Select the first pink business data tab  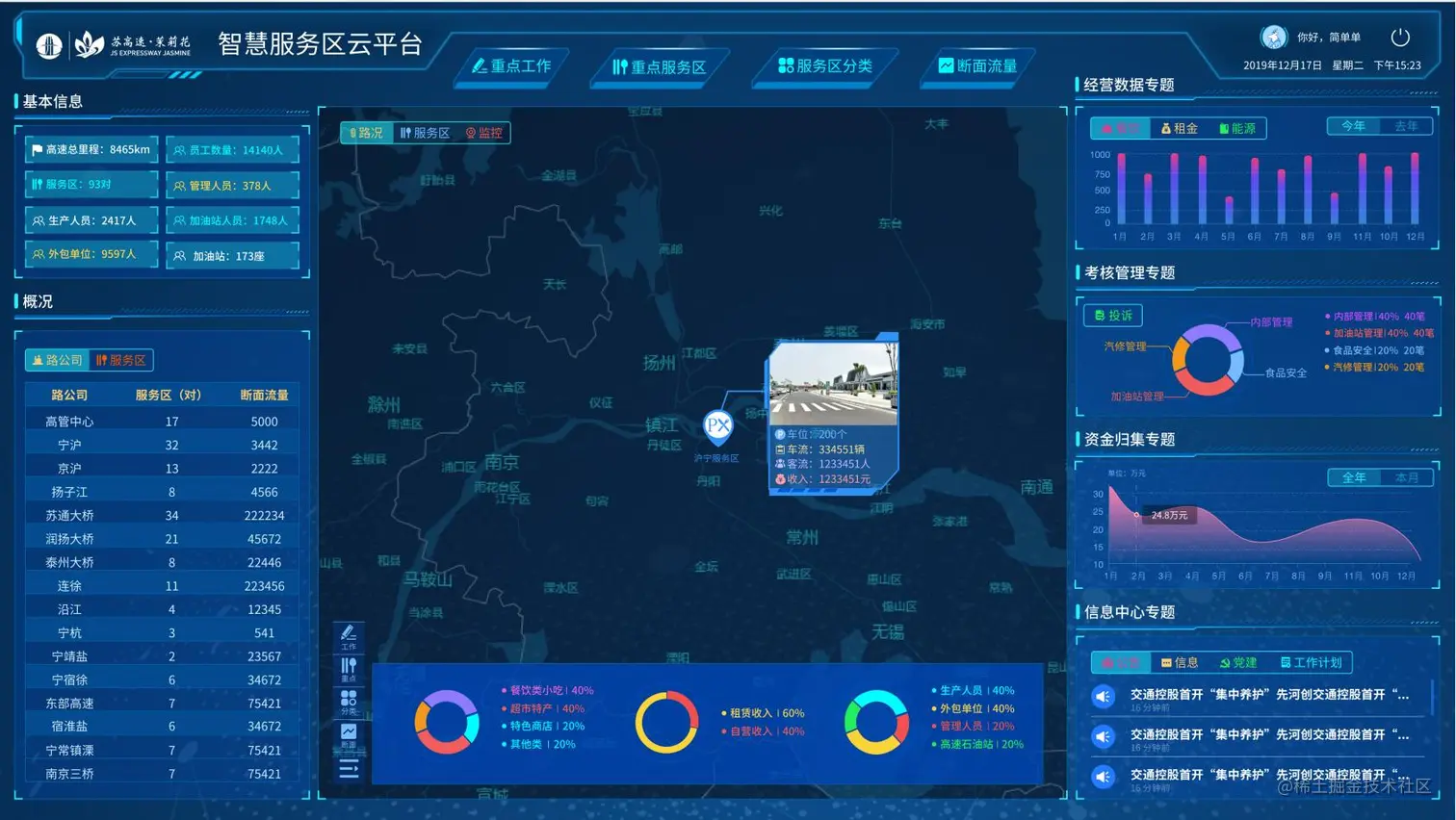1120,128
